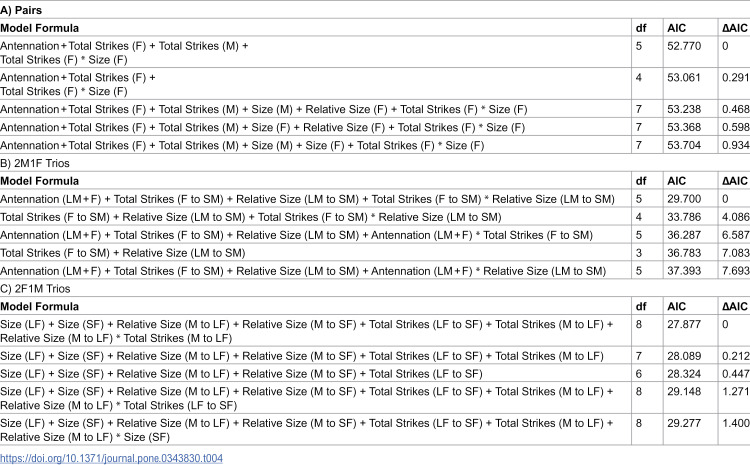Select the AIC value 27.877
This screenshot has height=465, width=750.
(684, 324)
